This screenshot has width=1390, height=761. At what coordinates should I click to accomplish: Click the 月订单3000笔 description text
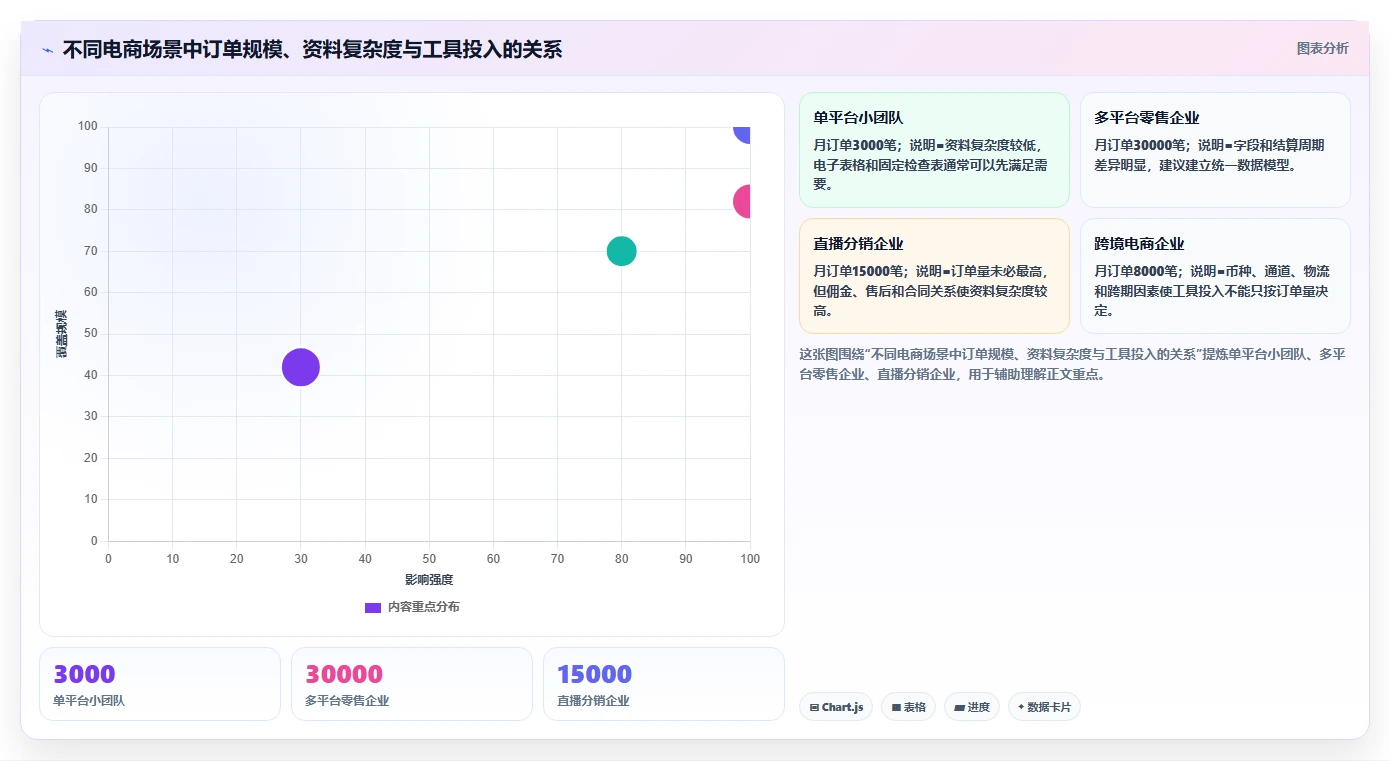click(931, 164)
